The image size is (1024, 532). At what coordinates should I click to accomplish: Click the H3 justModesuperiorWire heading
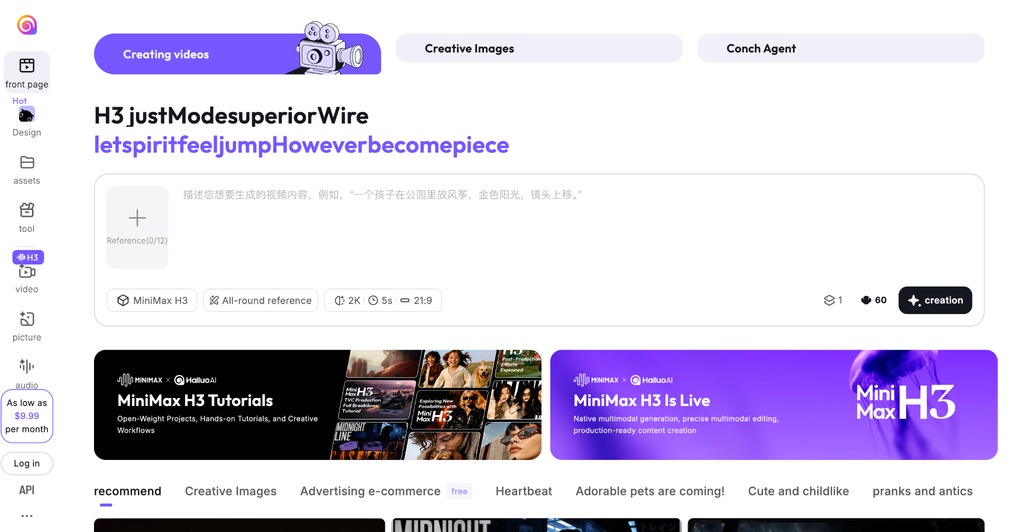pyautogui.click(x=231, y=116)
